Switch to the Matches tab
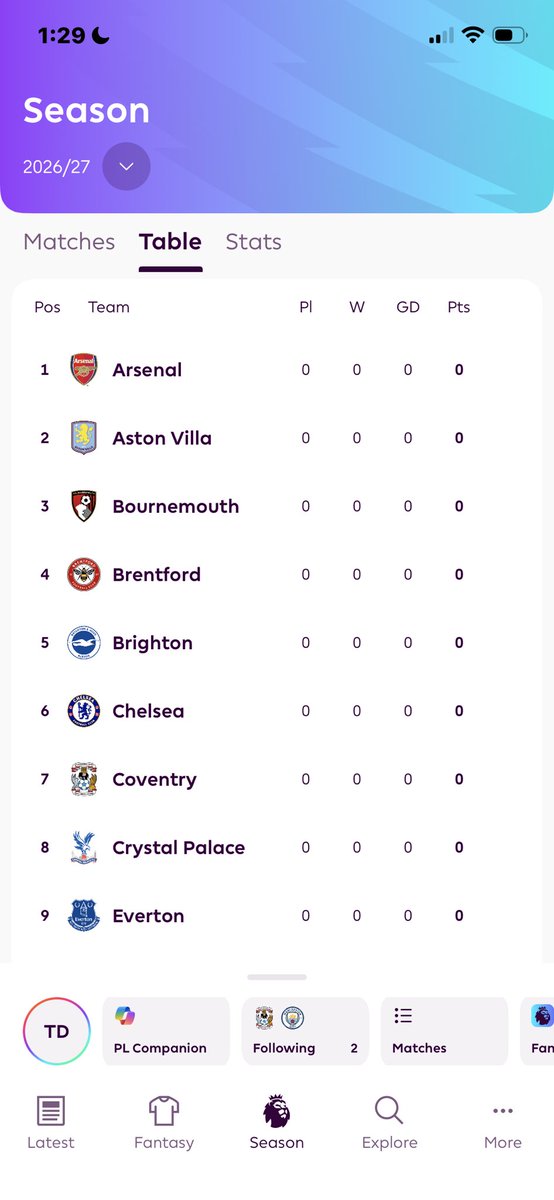The image size is (554, 1200). (69, 242)
